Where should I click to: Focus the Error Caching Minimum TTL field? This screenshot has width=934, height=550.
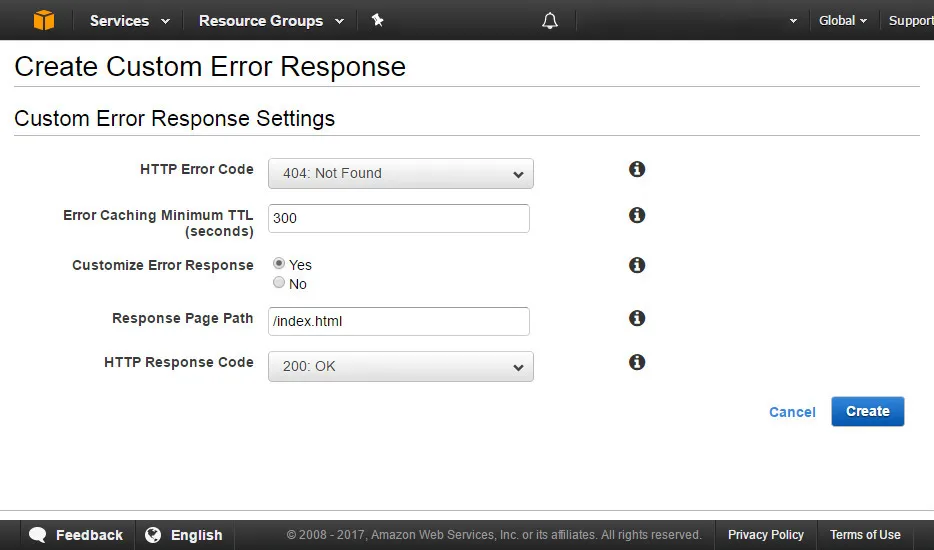[398, 218]
